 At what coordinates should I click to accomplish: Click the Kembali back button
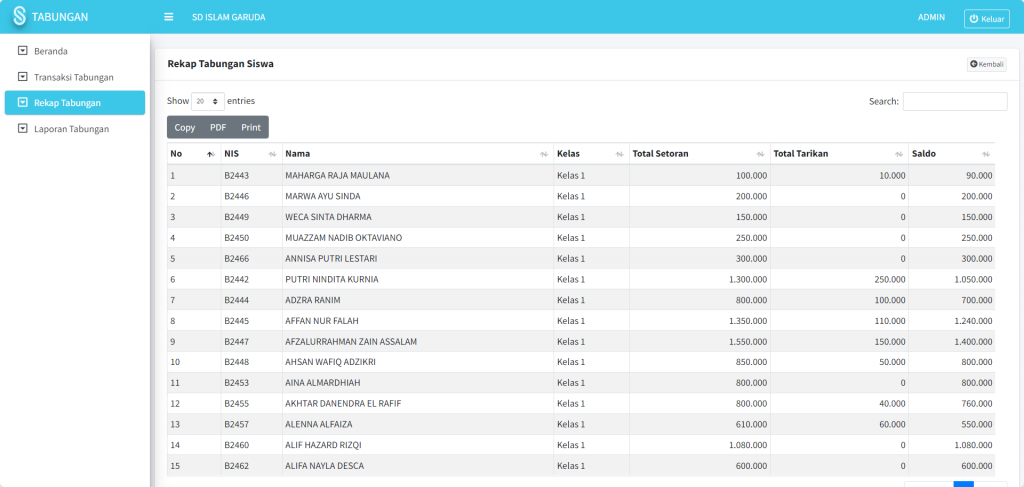click(x=987, y=64)
